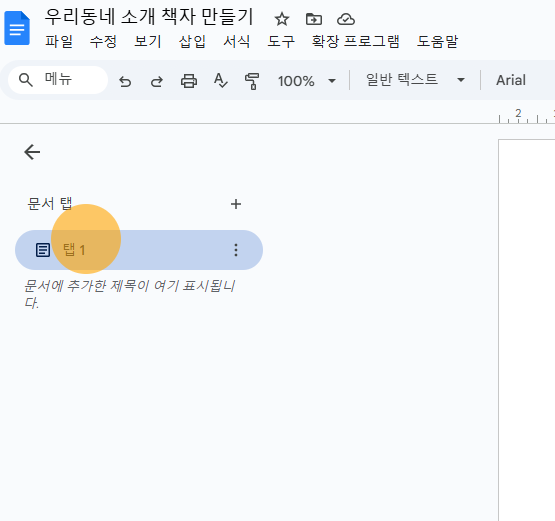The height and width of the screenshot is (521, 555).
Task: Click the 문서 탭 heading text
Action: (50, 204)
